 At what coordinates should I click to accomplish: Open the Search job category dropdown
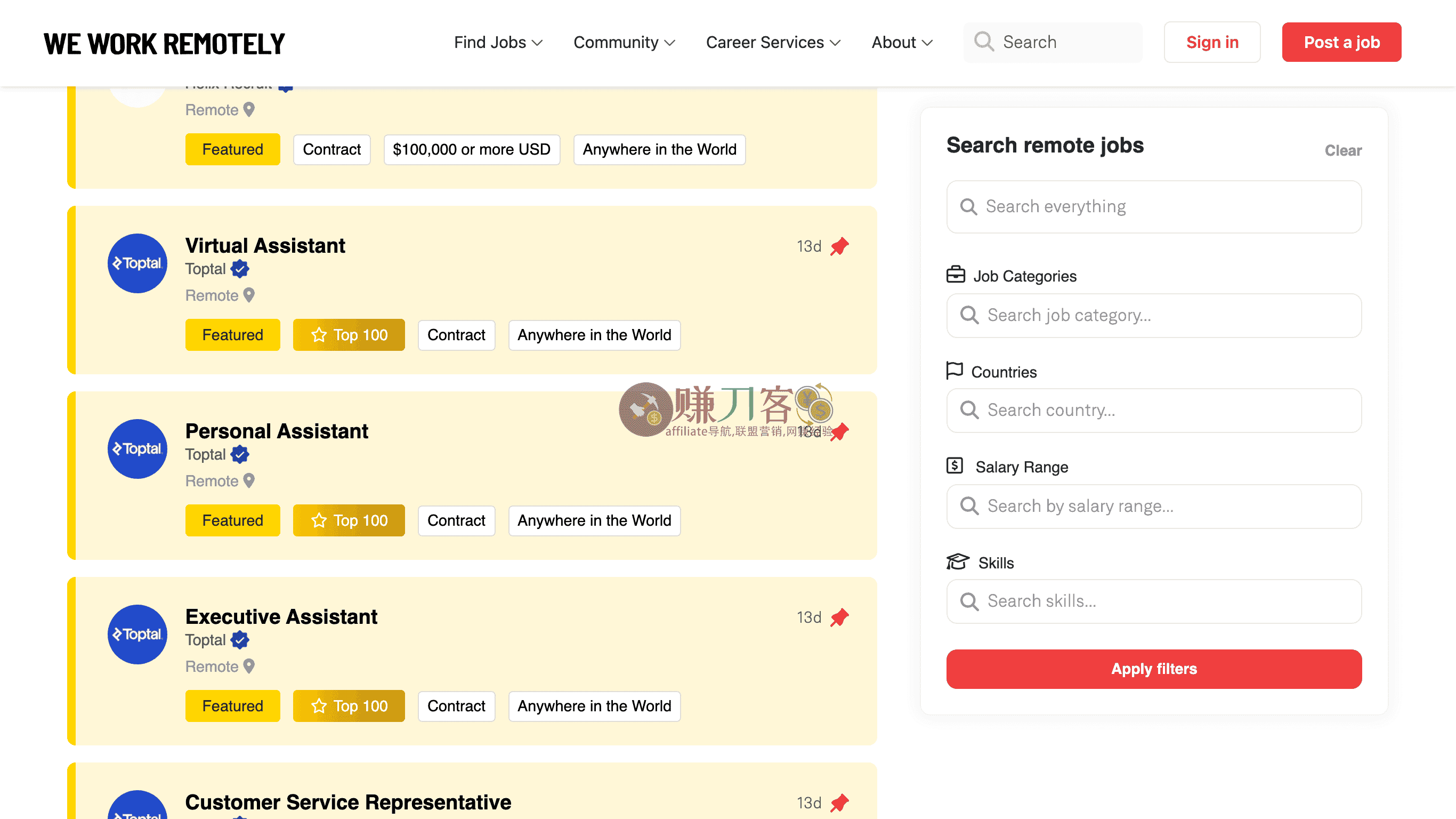pos(1154,315)
